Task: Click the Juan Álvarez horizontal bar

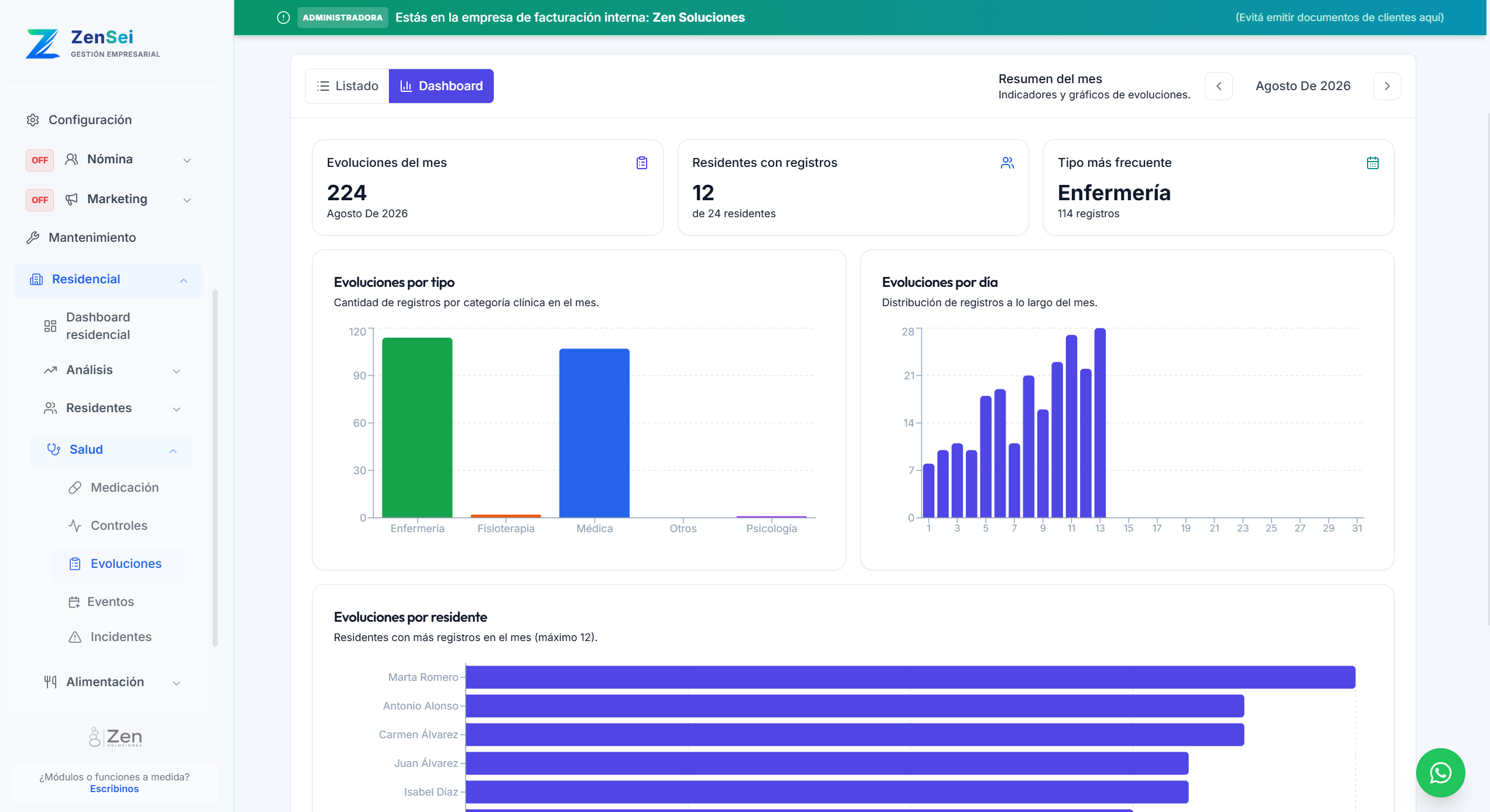Action: click(827, 763)
